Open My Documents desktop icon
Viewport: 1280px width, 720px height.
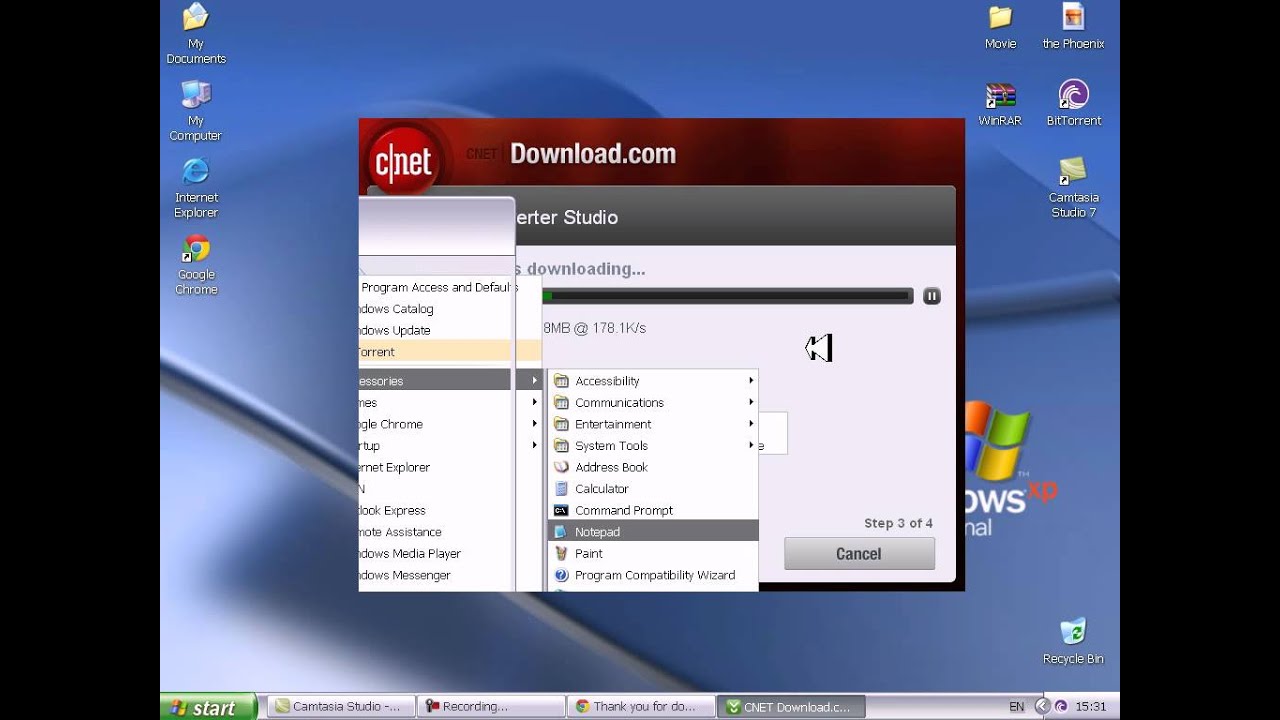pos(196,33)
